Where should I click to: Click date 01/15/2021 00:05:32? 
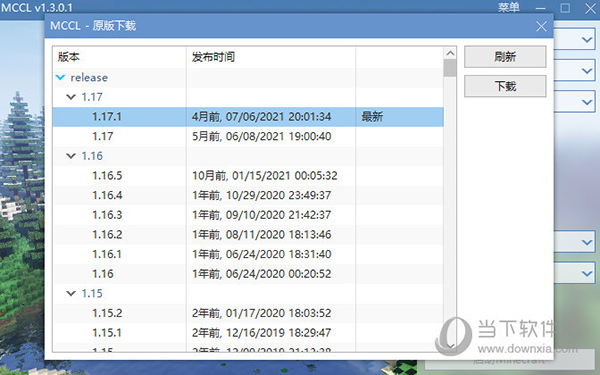[285, 176]
